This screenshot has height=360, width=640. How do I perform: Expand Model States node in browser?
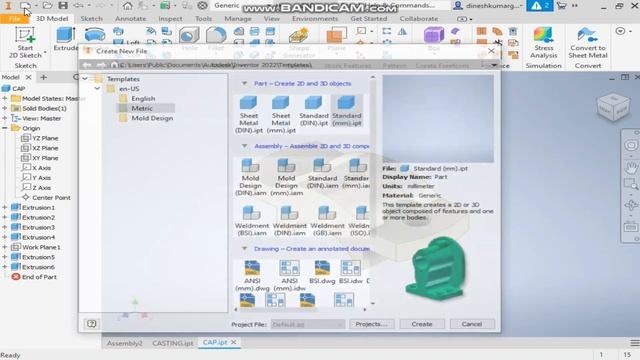pyautogui.click(x=4, y=98)
